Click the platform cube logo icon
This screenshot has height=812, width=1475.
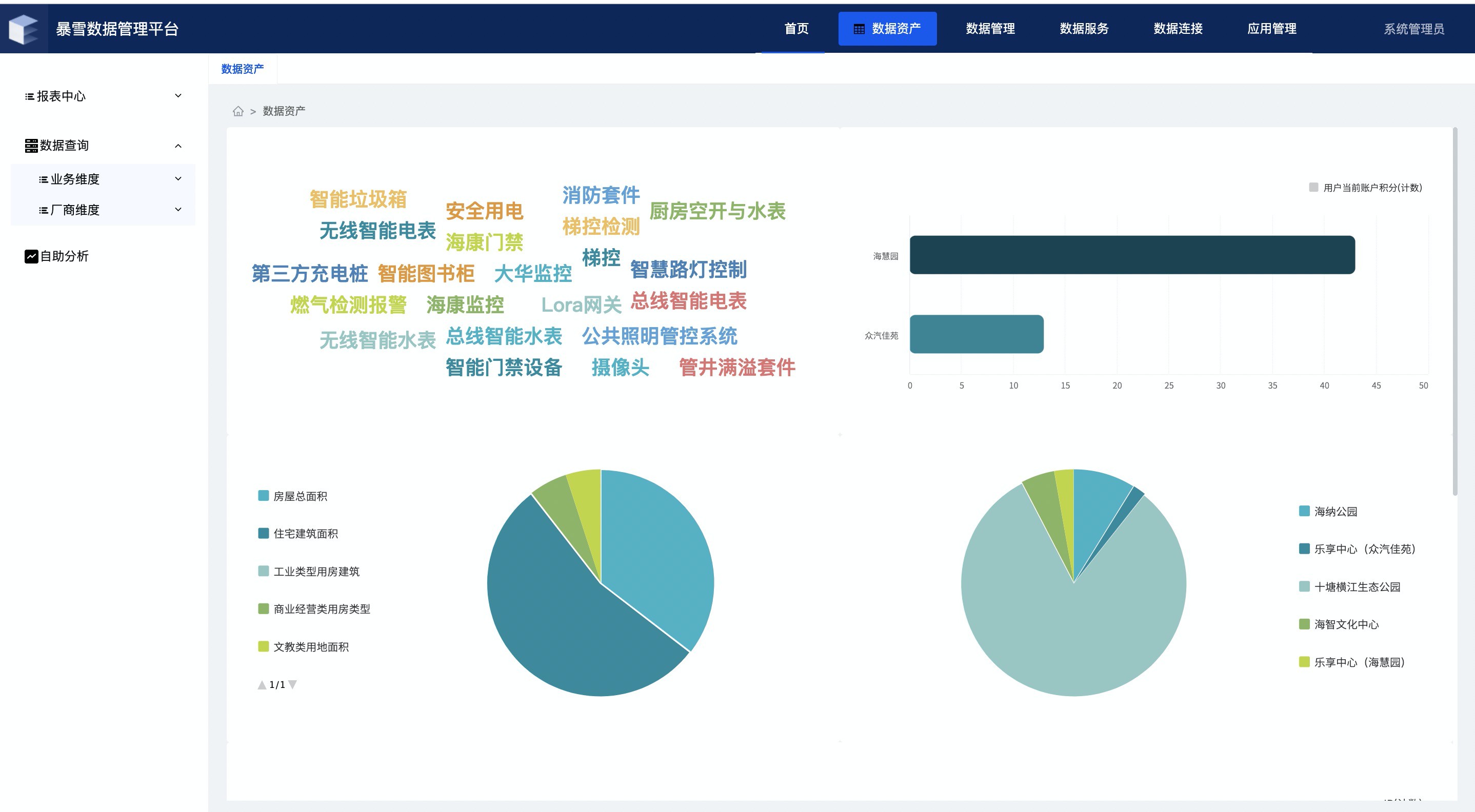point(24,29)
